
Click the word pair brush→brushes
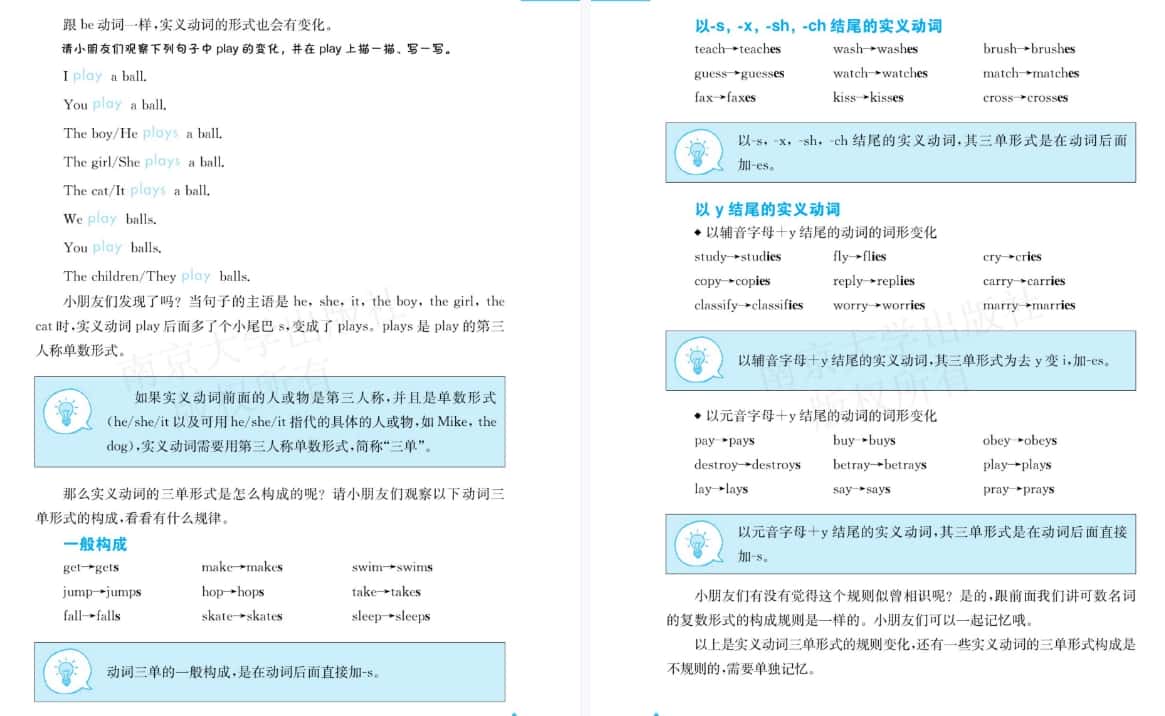point(1029,49)
